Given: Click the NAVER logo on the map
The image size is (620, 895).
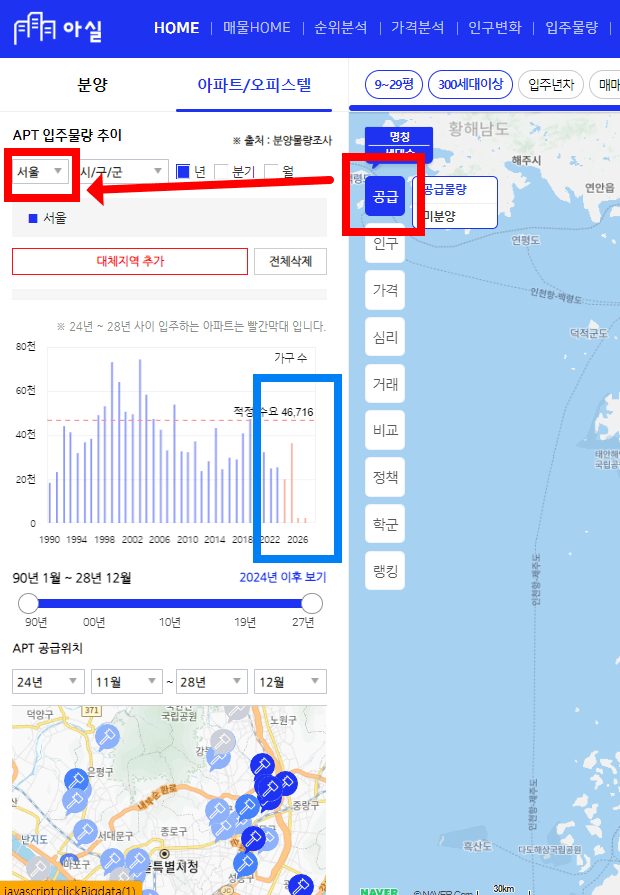Looking at the screenshot, I should pyautogui.click(x=379, y=891).
